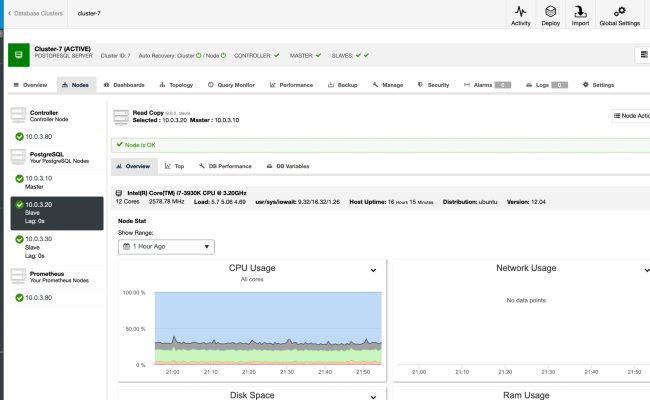The height and width of the screenshot is (400, 650).
Task: Click the Read Copy server icon
Action: [121, 117]
